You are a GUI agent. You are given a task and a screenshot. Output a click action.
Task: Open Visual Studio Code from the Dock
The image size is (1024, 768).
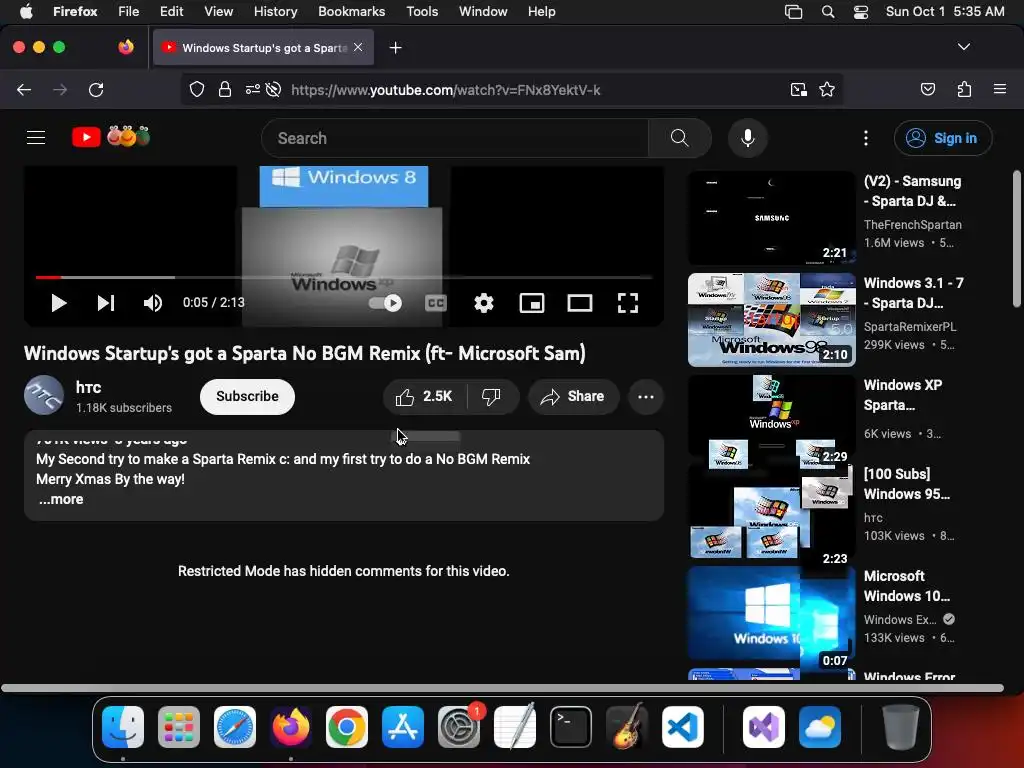(682, 727)
